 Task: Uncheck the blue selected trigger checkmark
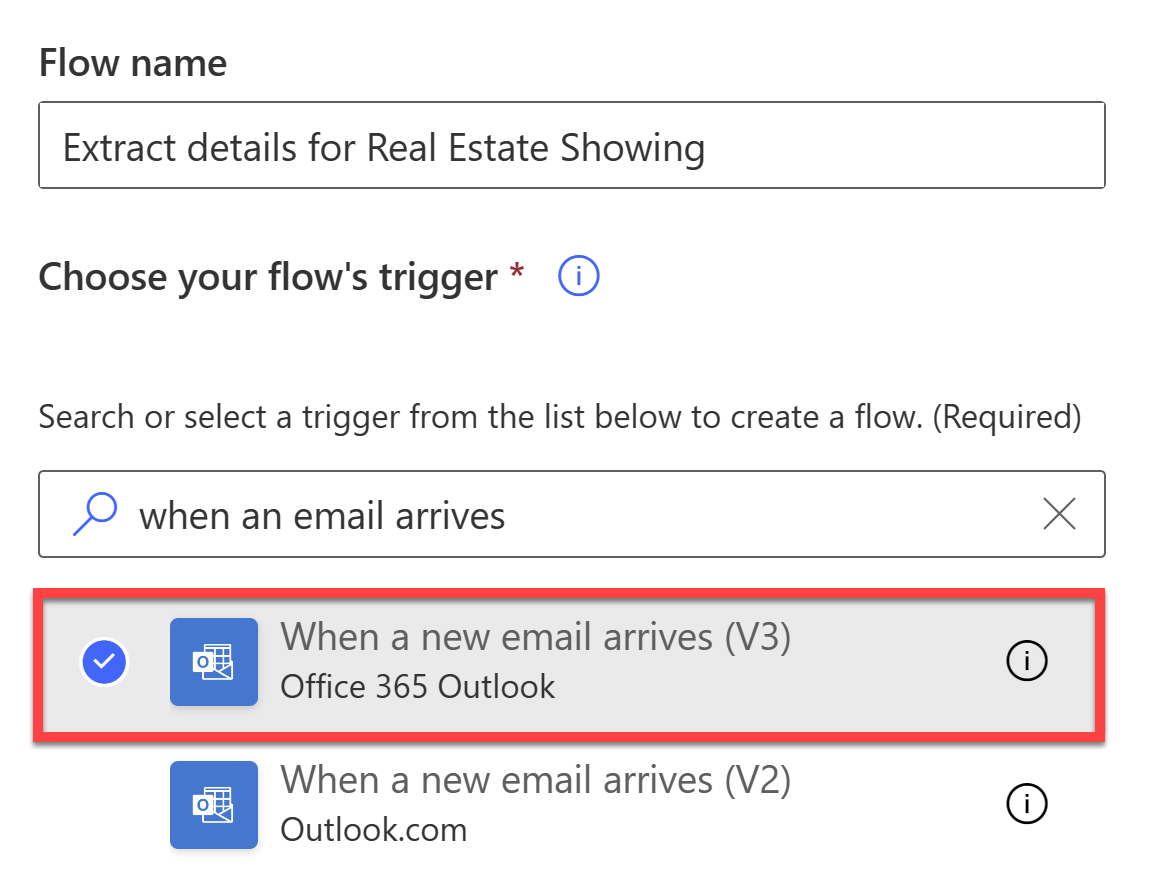point(104,661)
